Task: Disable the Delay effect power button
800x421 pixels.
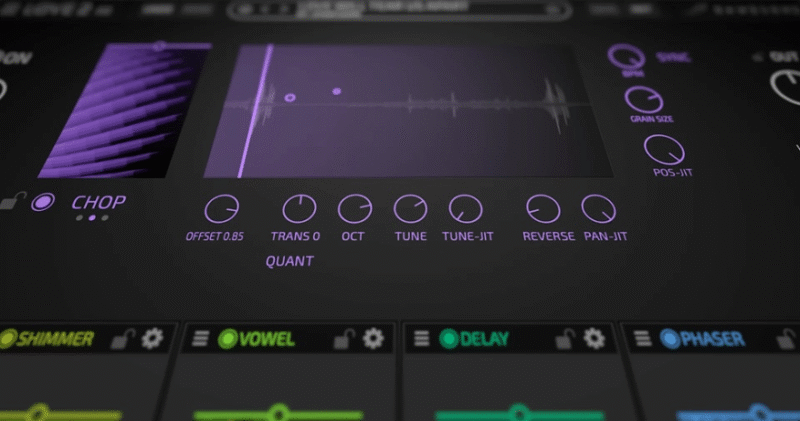Action: [x=447, y=339]
